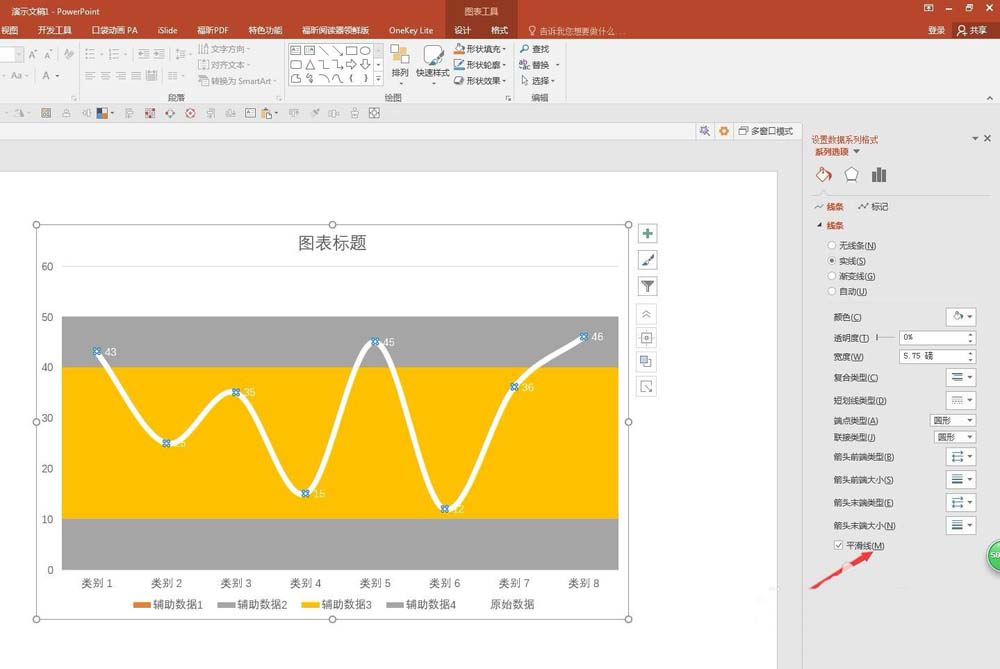1000x669 pixels.
Task: Switch to the 线条 line tab
Action: click(828, 207)
